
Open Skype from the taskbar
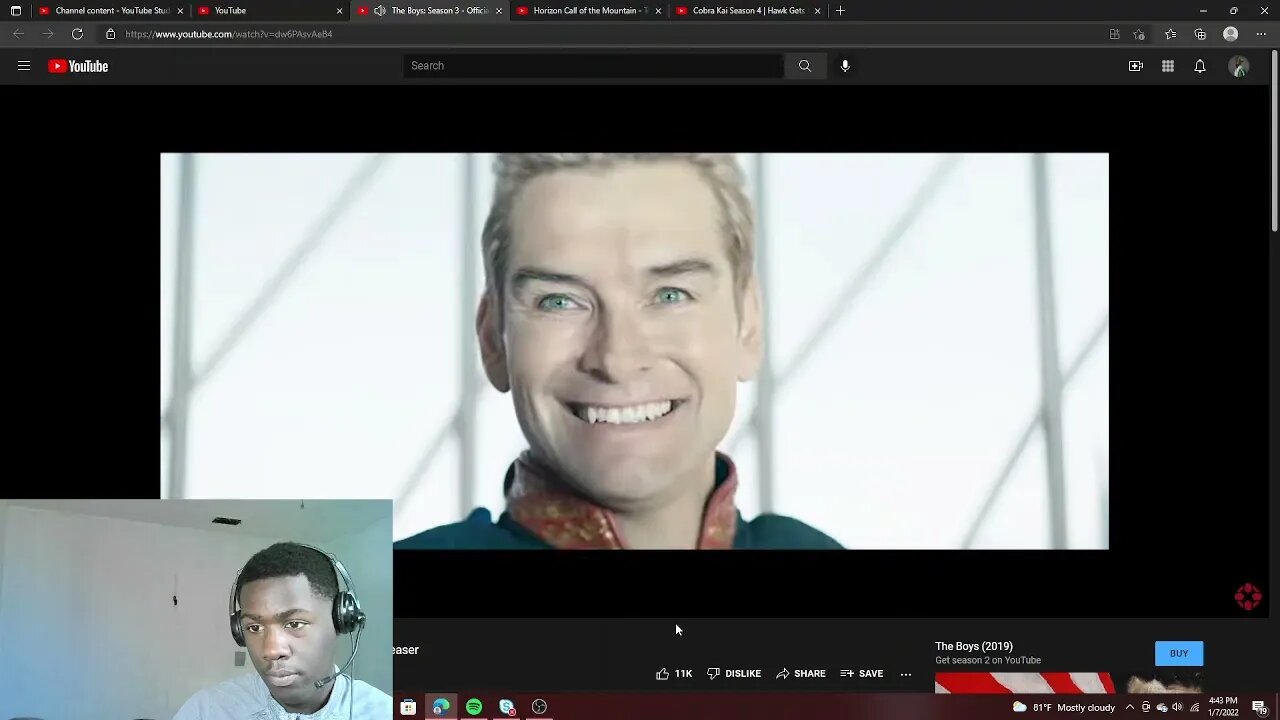coord(507,707)
